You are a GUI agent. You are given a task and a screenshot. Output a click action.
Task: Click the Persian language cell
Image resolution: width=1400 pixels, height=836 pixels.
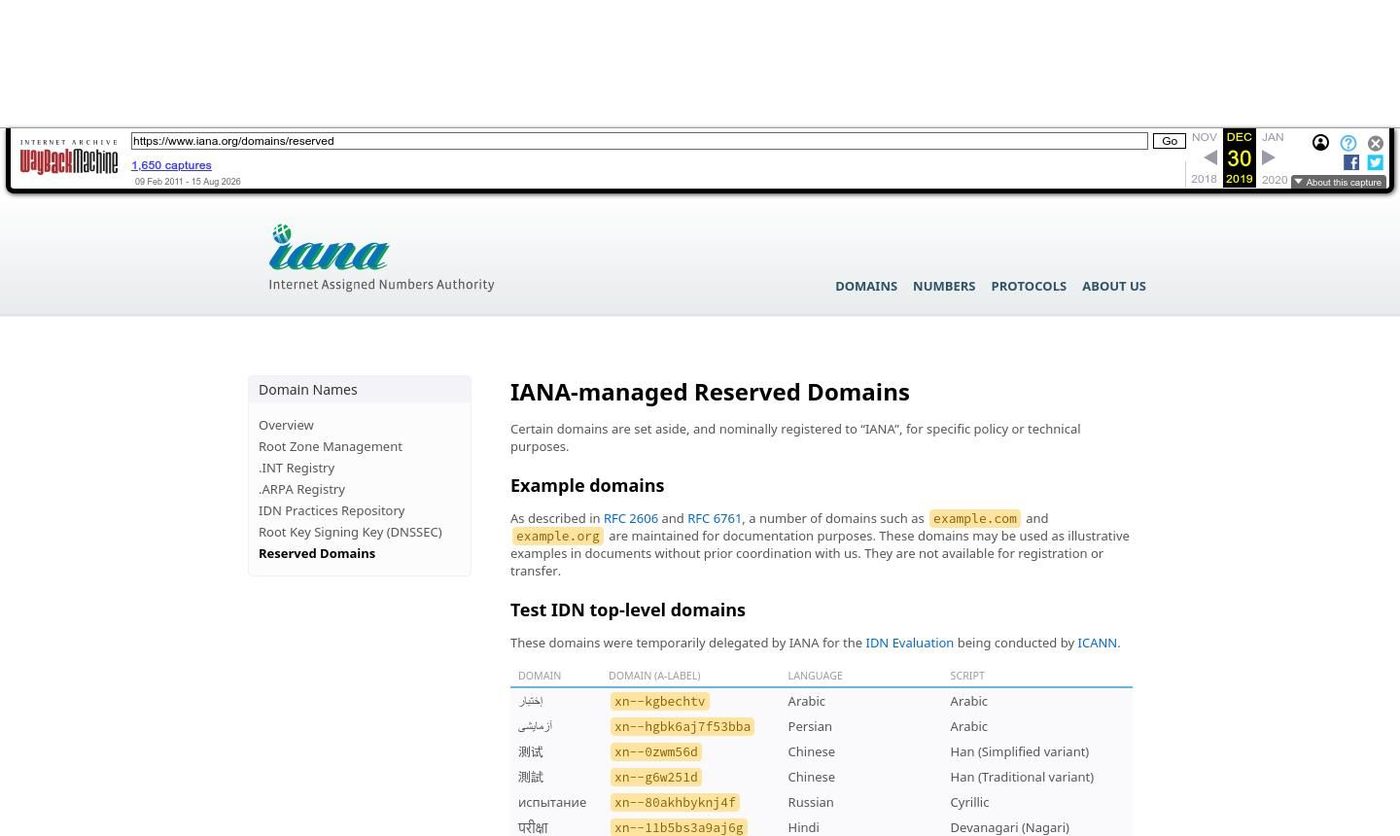809,727
